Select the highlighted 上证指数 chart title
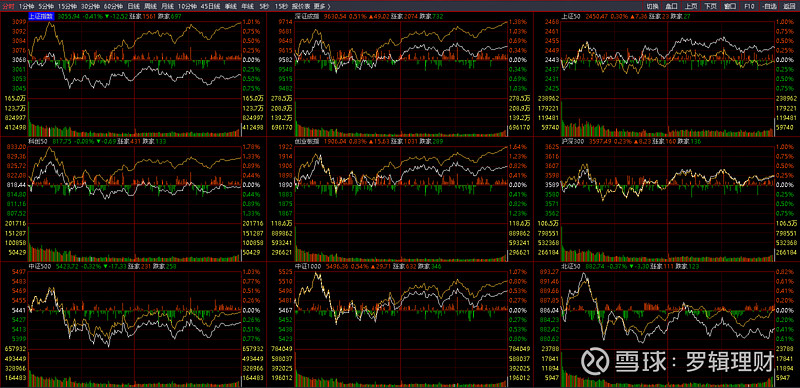This screenshot has height=388, width=800. [41, 16]
